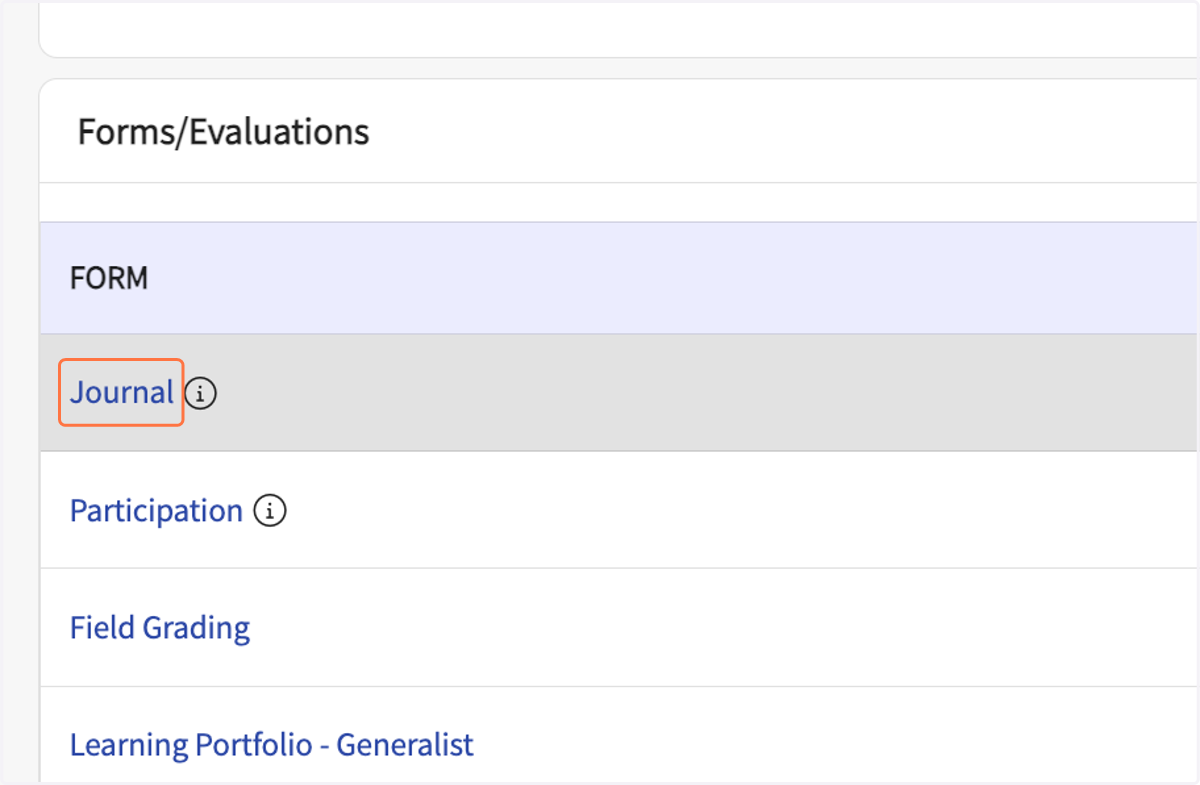Follow the blue Journal hyperlink
The width and height of the screenshot is (1200, 785).
[x=122, y=393]
